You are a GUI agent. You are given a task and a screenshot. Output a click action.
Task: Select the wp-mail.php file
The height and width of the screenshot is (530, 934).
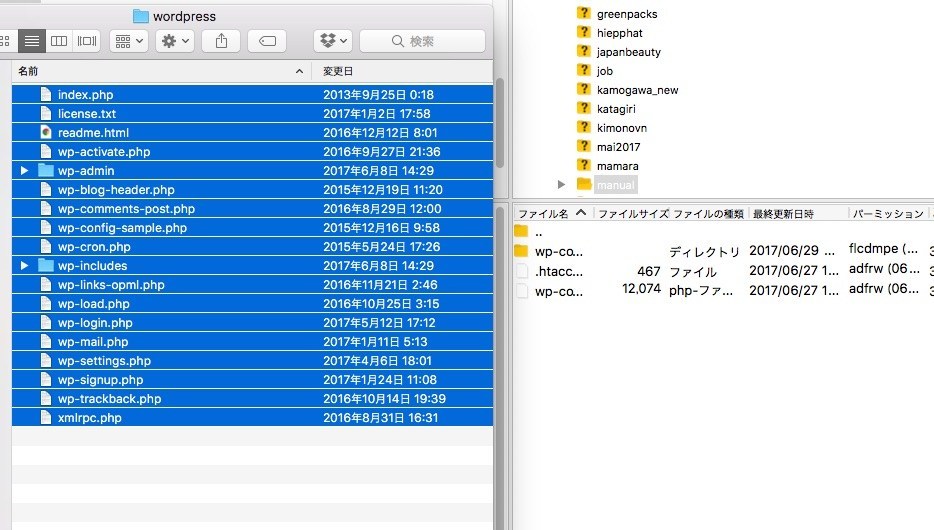point(253,342)
